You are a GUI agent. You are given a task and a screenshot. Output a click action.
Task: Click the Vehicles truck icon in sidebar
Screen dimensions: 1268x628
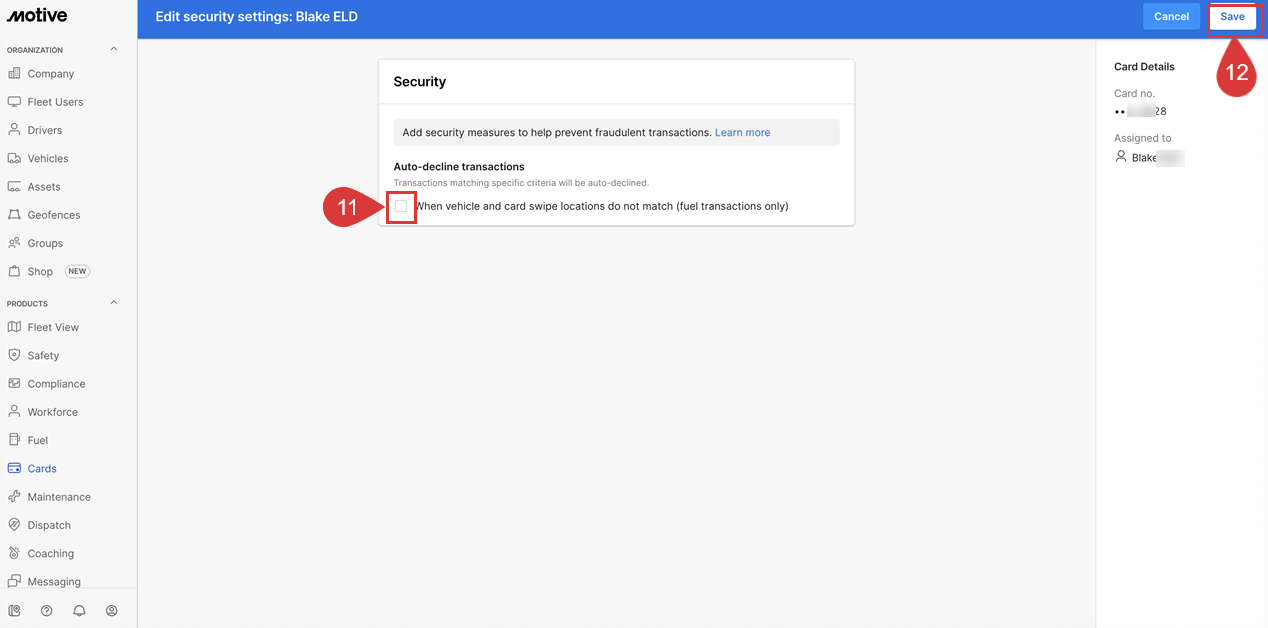14,158
